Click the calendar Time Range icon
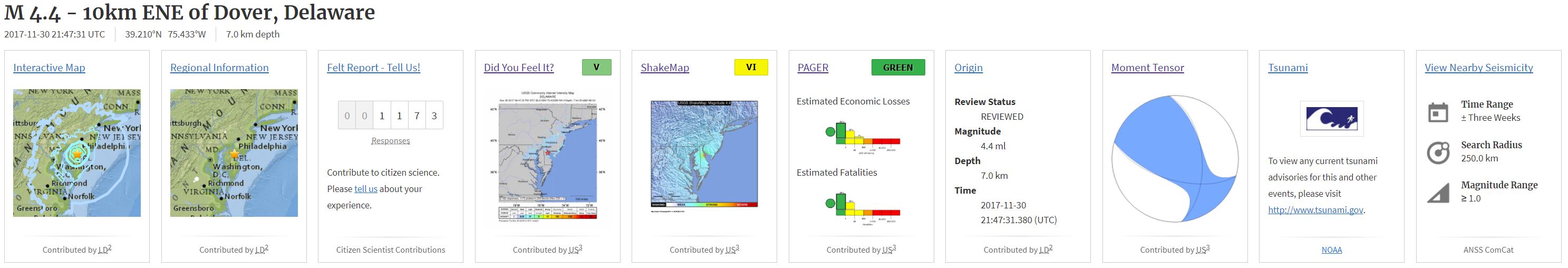The height and width of the screenshot is (268, 1568). 1438,112
